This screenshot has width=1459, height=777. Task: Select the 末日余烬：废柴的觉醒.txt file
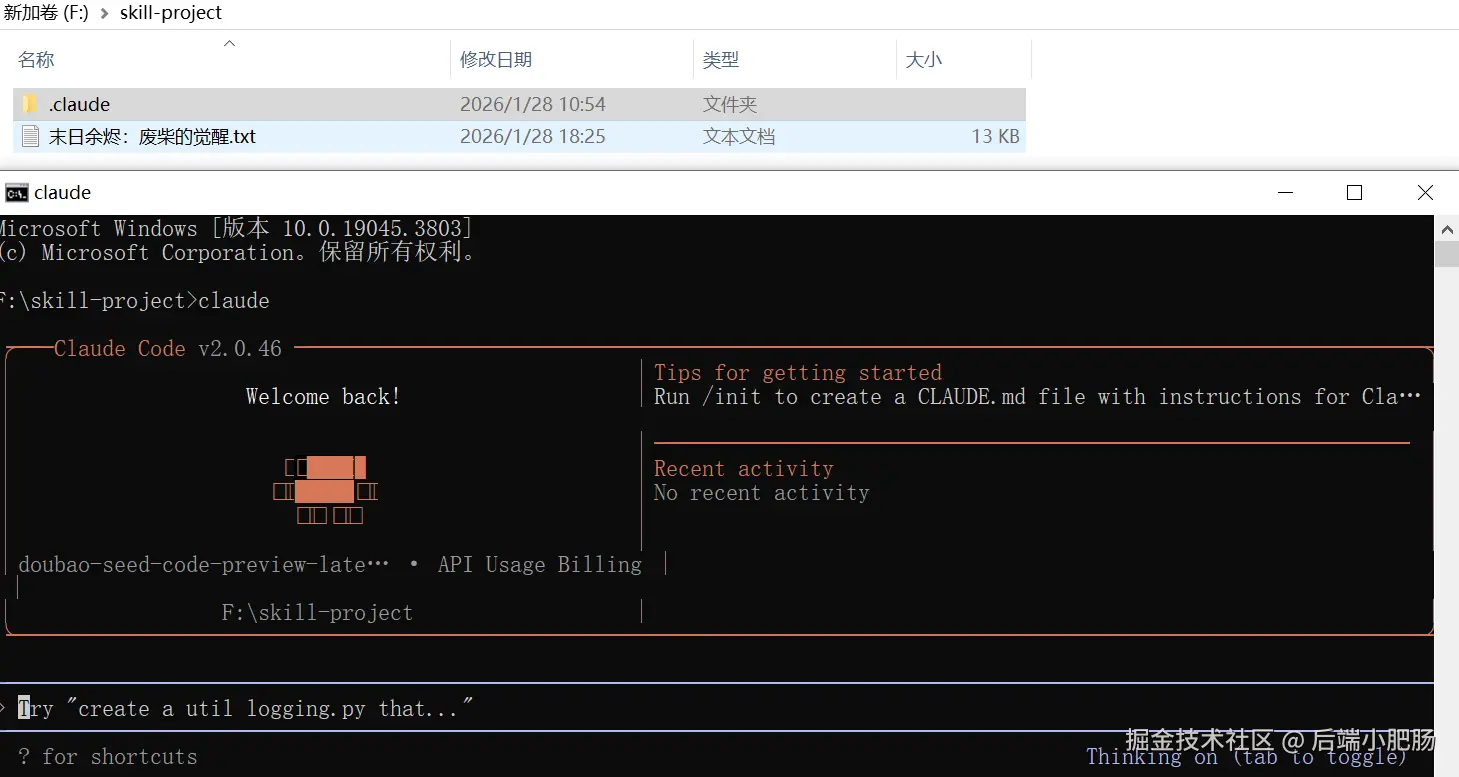pyautogui.click(x=152, y=136)
